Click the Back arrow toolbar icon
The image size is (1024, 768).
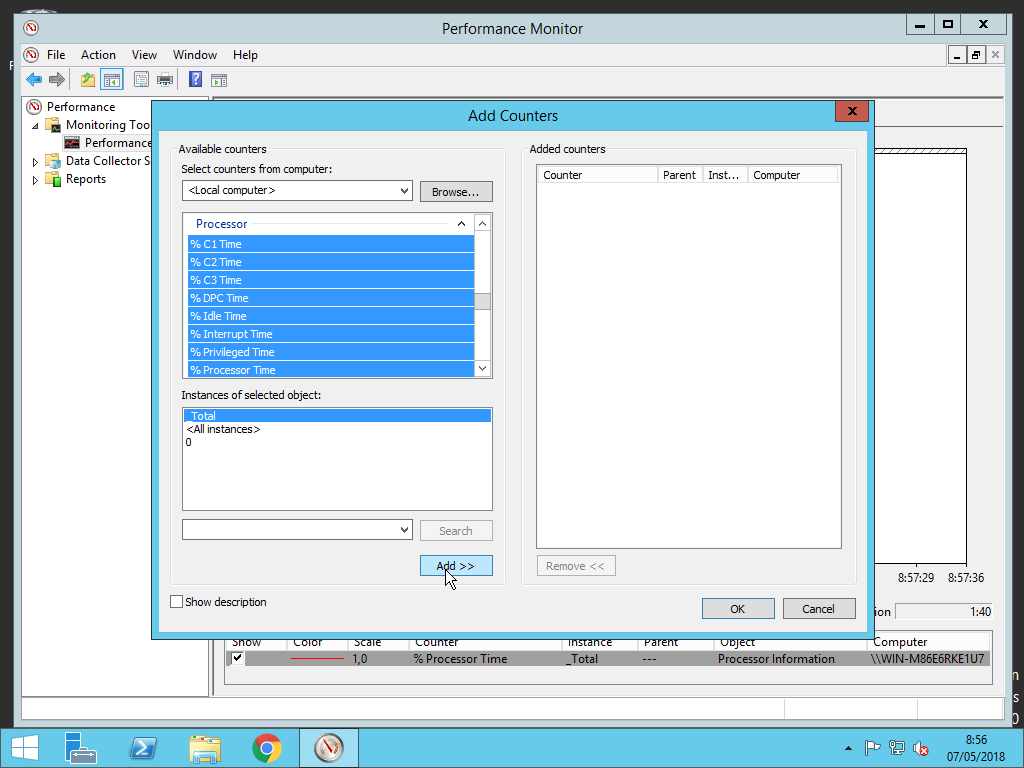coord(34,80)
